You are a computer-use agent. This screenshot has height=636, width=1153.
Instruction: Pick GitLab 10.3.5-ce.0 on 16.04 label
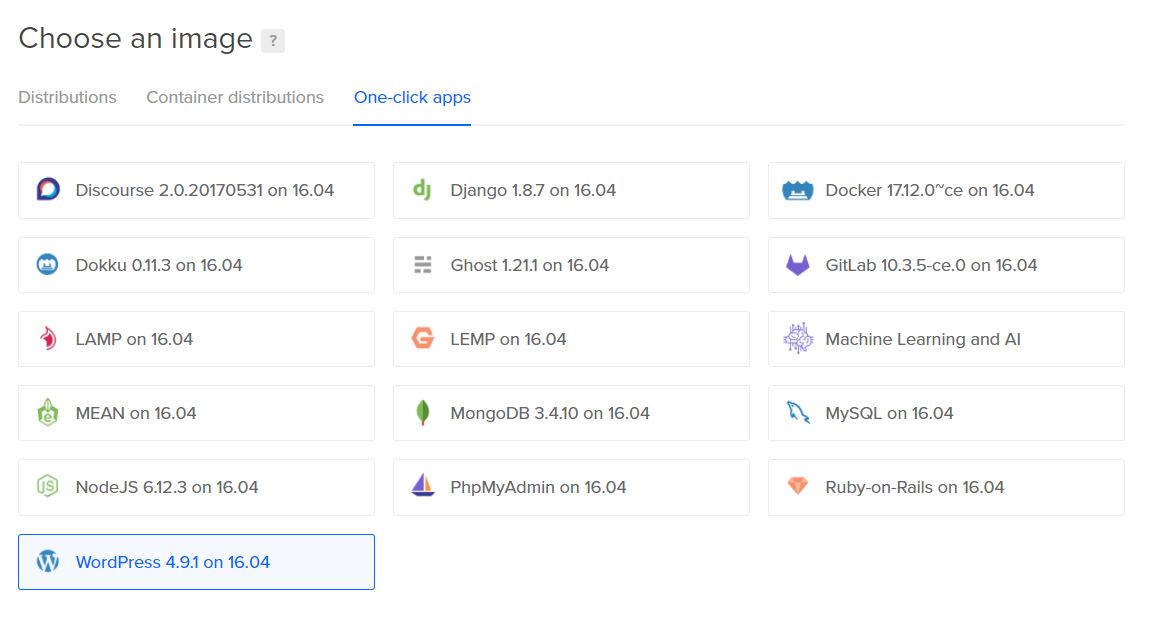tap(931, 265)
